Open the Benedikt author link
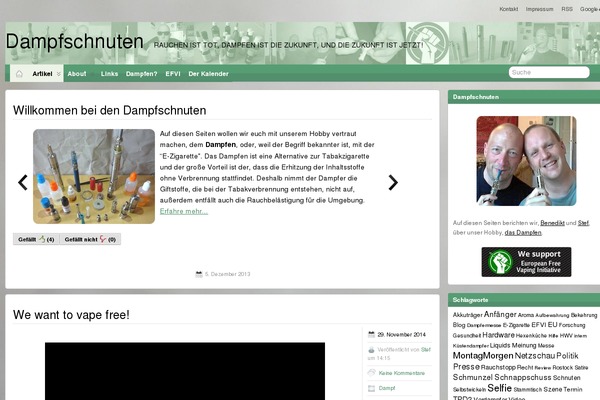Viewport: 600px width, 400px height. (552, 223)
